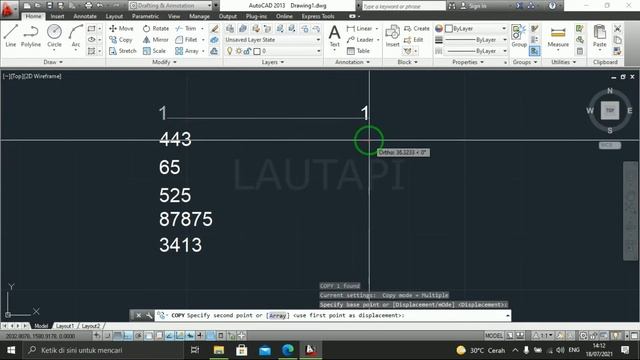Click the Insert block icon
This screenshot has width=640, height=360.
click(x=392, y=36)
